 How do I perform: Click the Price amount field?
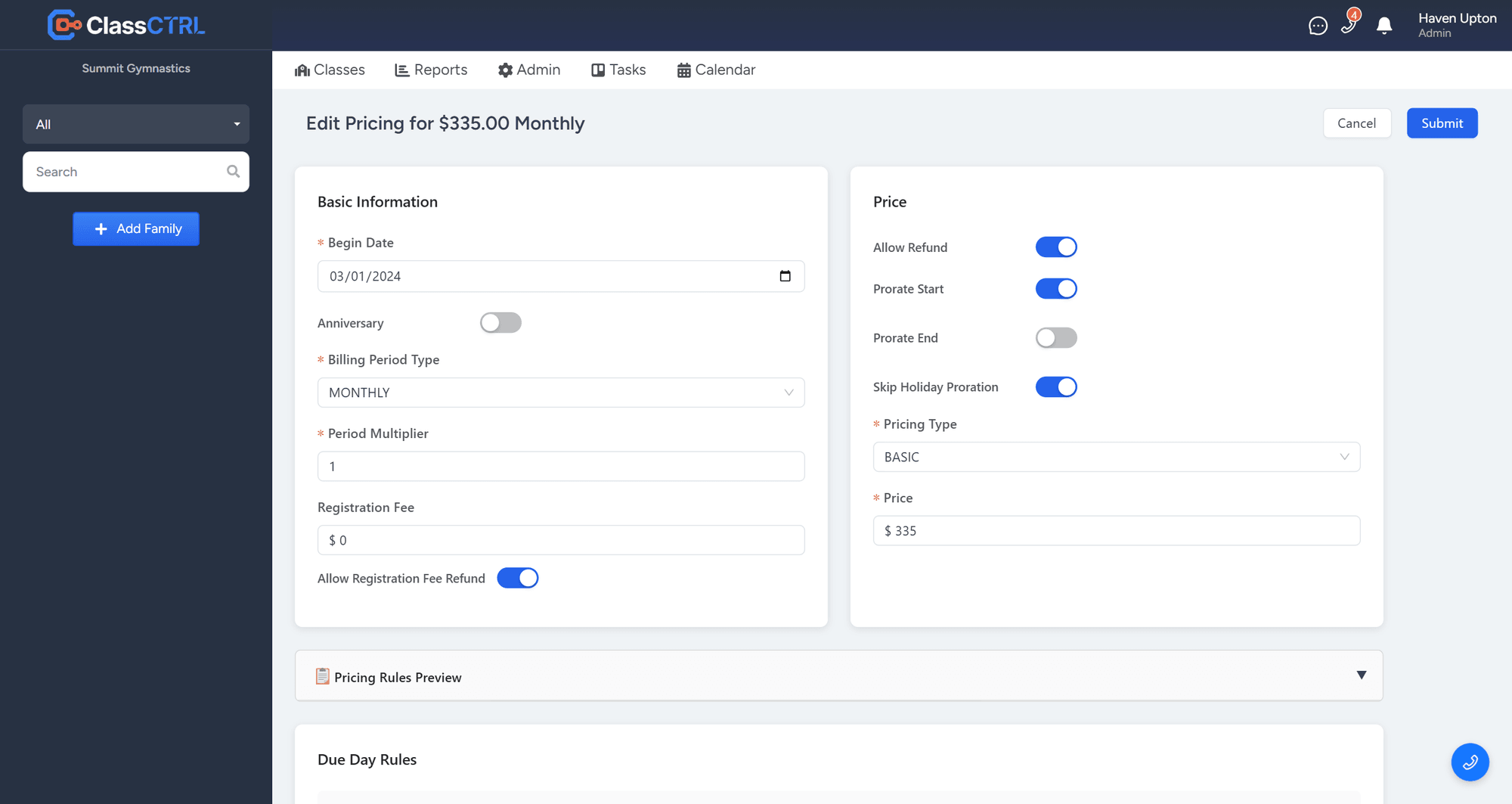tap(1117, 531)
